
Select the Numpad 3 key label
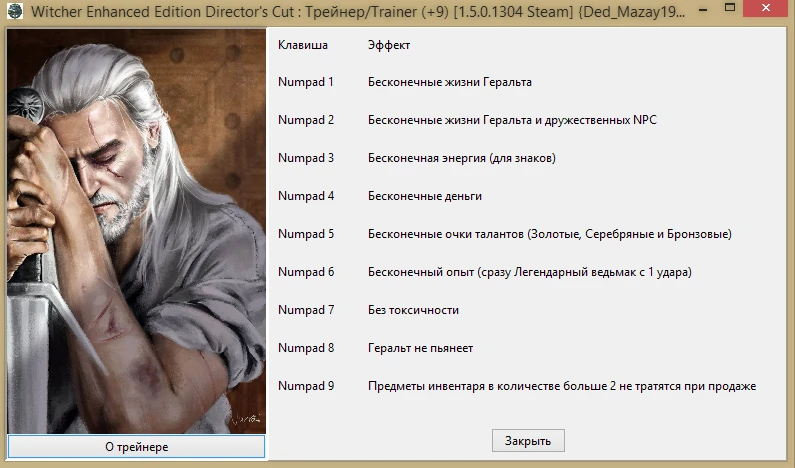click(306, 158)
